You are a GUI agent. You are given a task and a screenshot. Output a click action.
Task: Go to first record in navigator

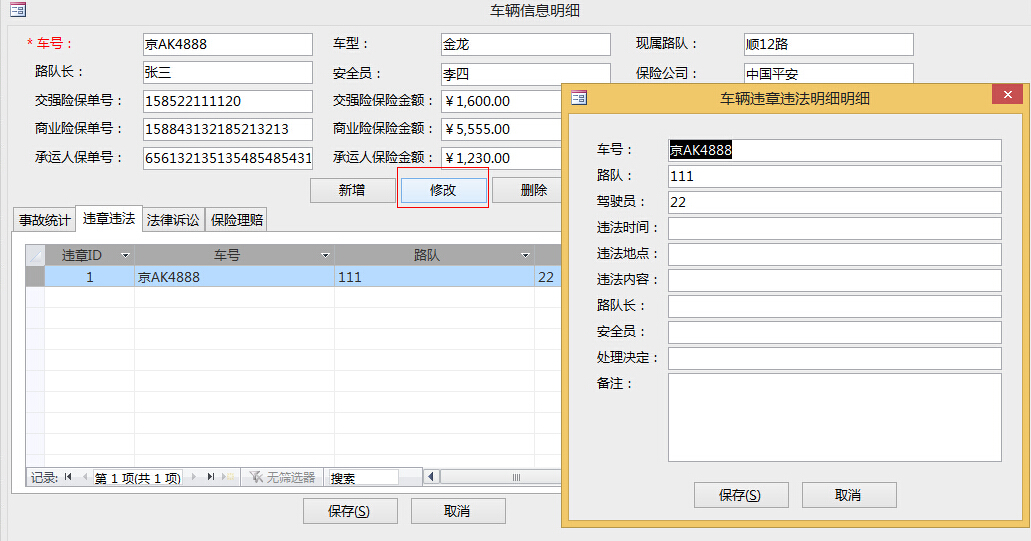(68, 477)
